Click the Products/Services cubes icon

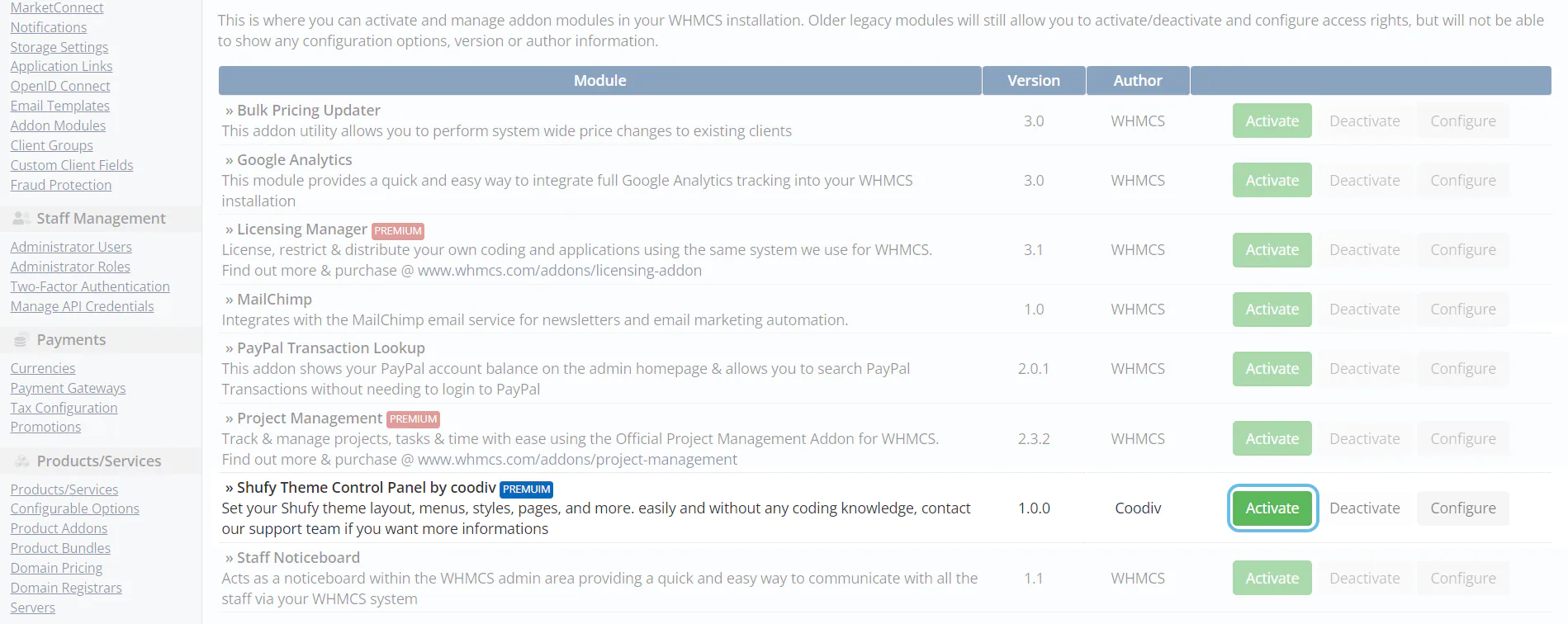click(x=21, y=461)
